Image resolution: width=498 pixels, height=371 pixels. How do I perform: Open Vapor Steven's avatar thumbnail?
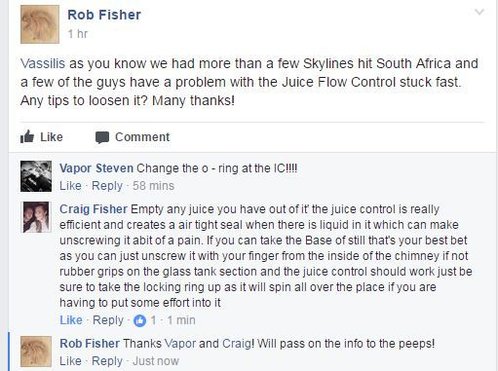pos(36,176)
